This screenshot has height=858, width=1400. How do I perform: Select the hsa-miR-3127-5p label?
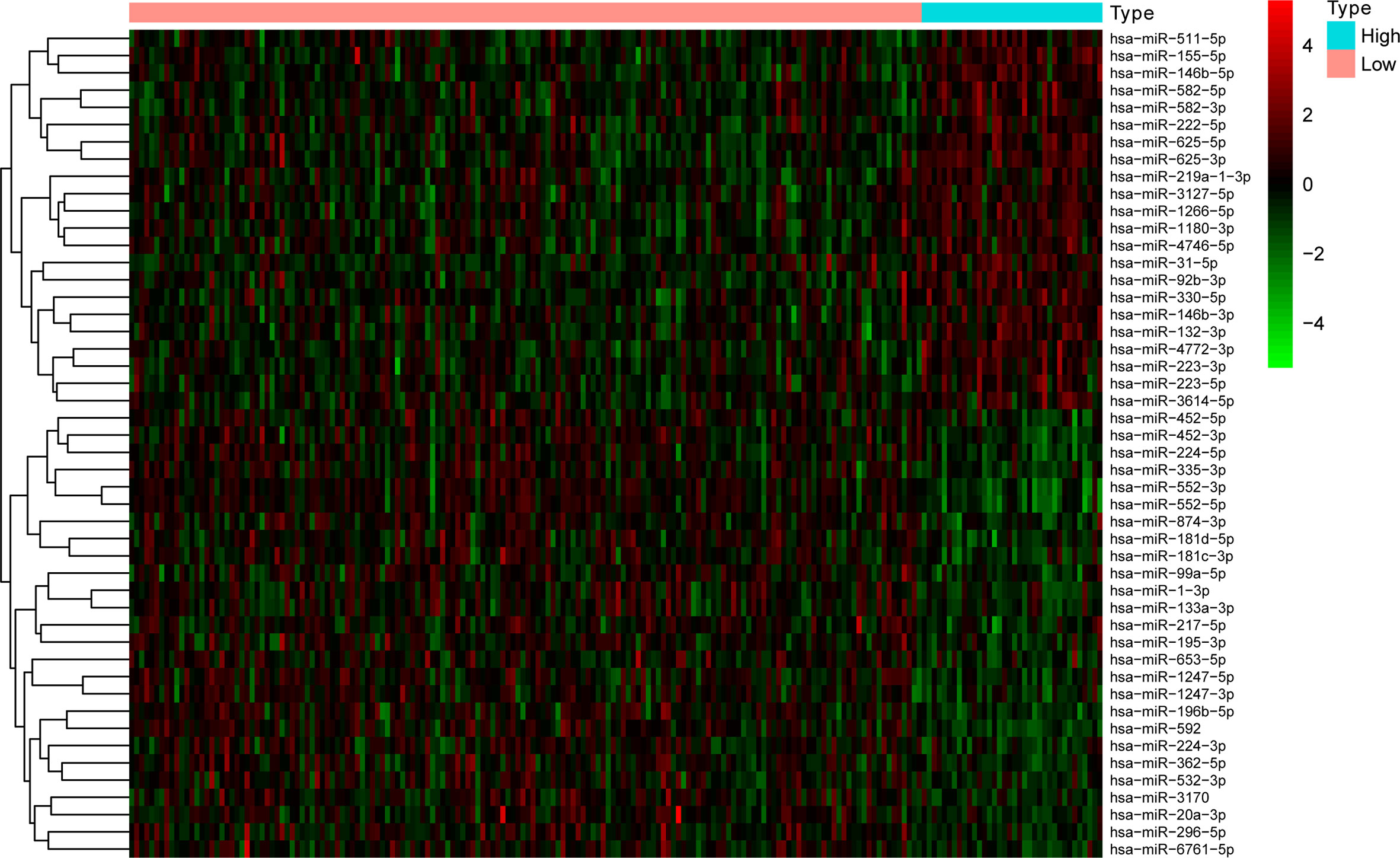1172,194
